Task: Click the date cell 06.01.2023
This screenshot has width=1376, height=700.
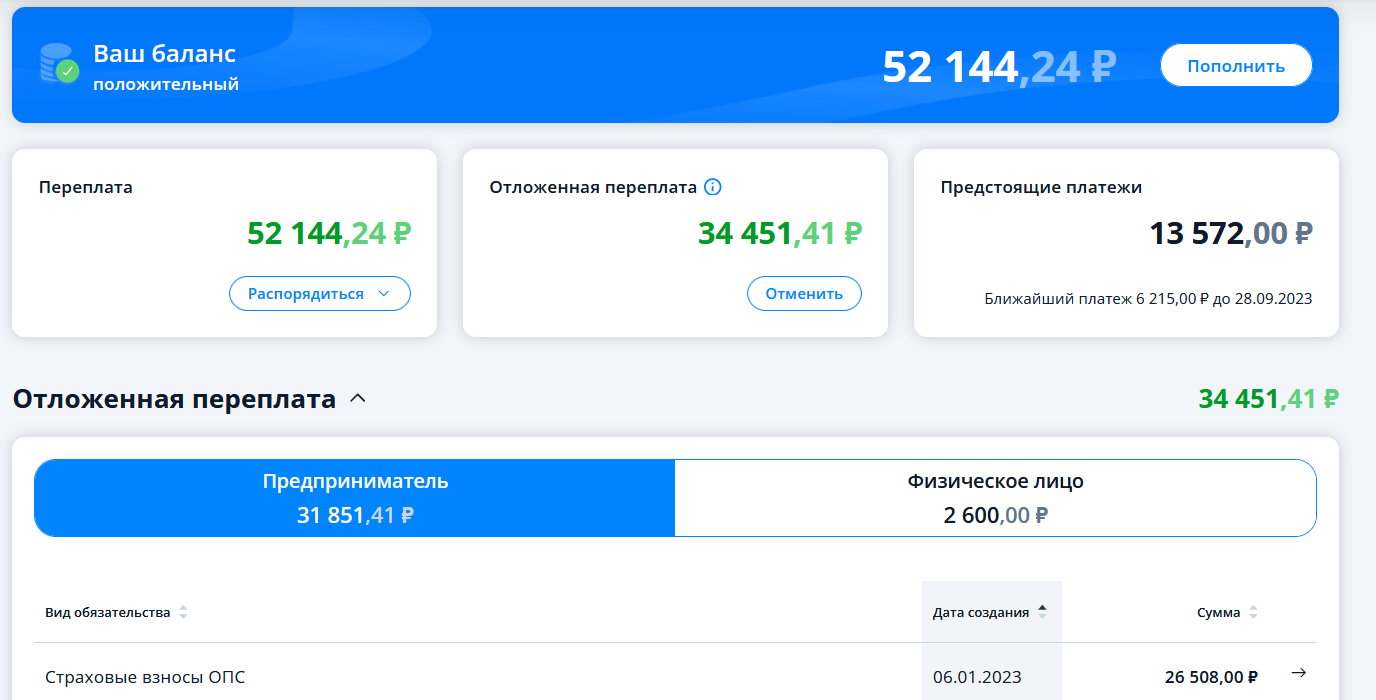Action: pos(977,677)
